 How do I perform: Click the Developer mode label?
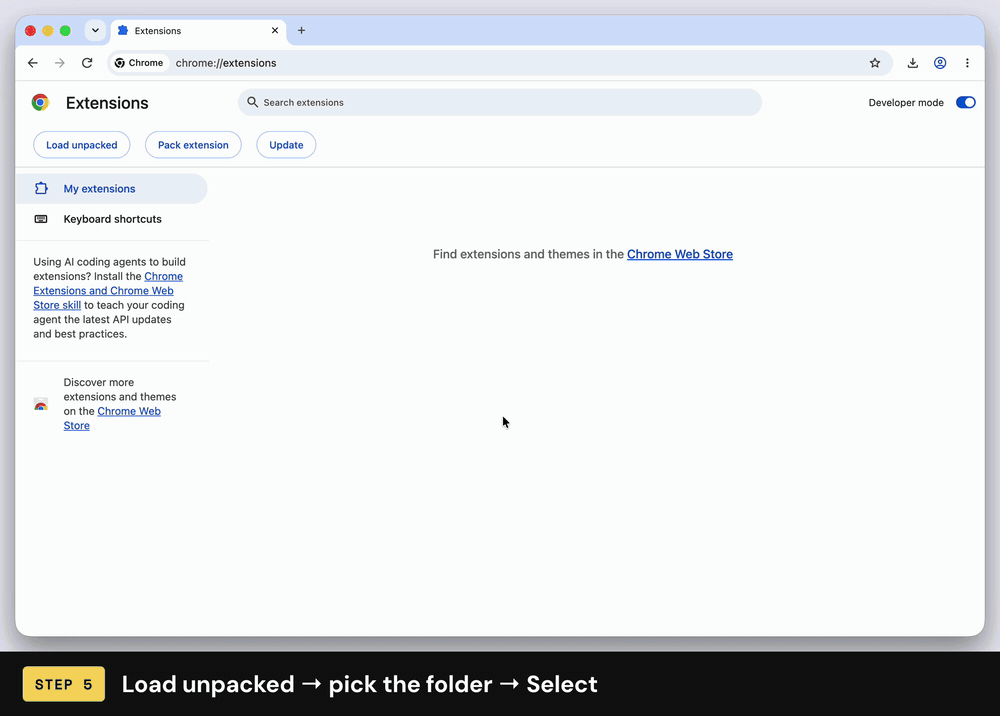[x=906, y=103]
